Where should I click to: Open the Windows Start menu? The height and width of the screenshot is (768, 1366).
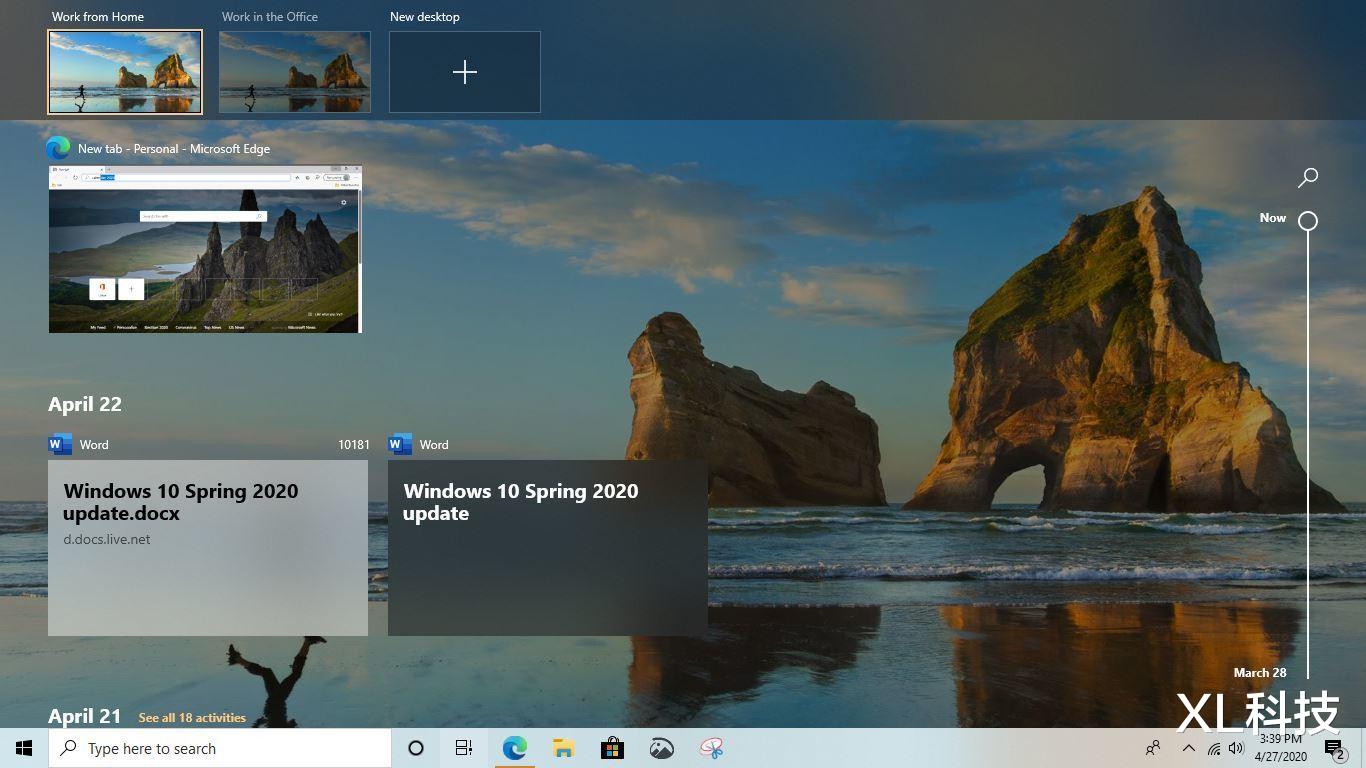(x=24, y=748)
